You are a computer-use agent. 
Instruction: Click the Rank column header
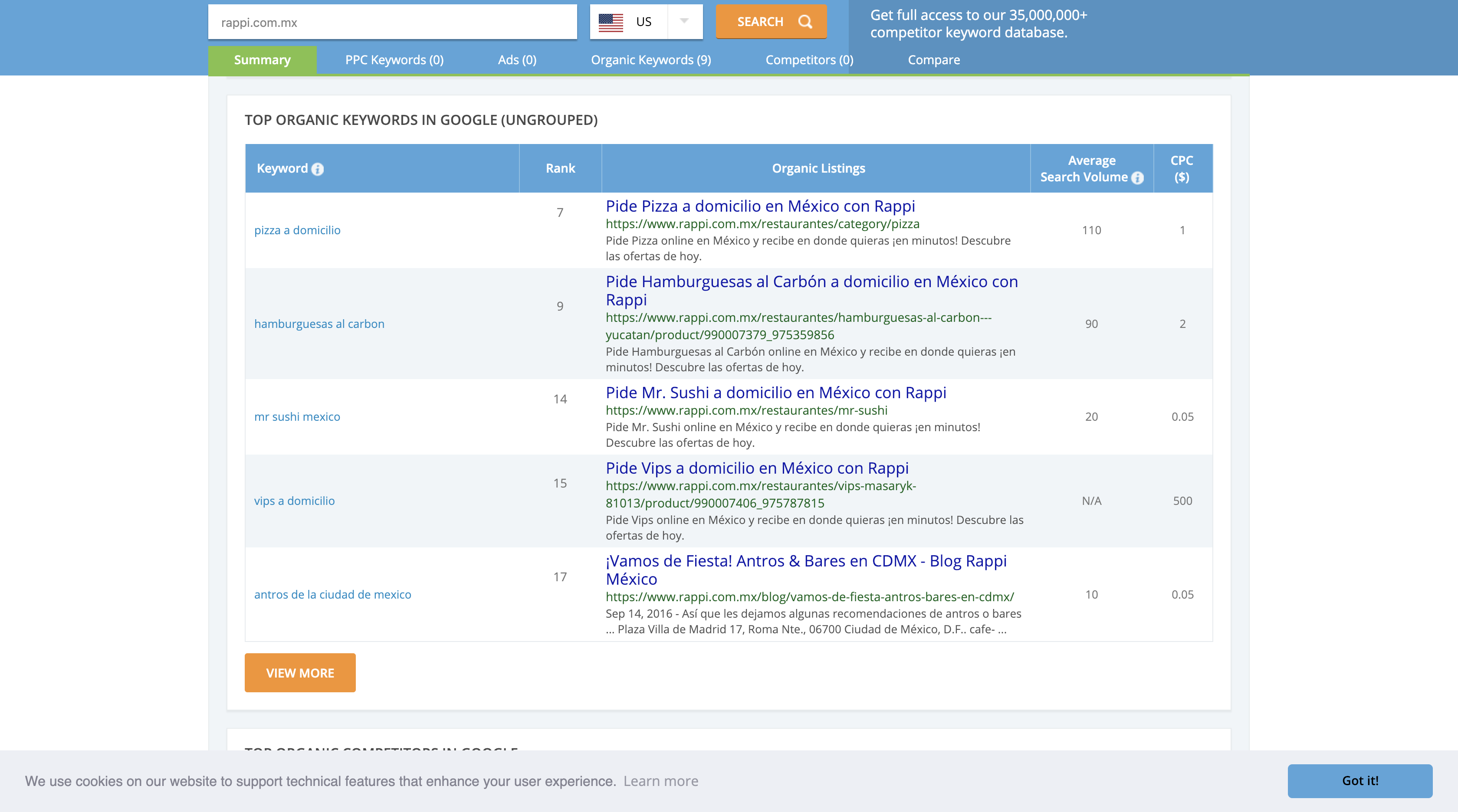click(x=560, y=169)
